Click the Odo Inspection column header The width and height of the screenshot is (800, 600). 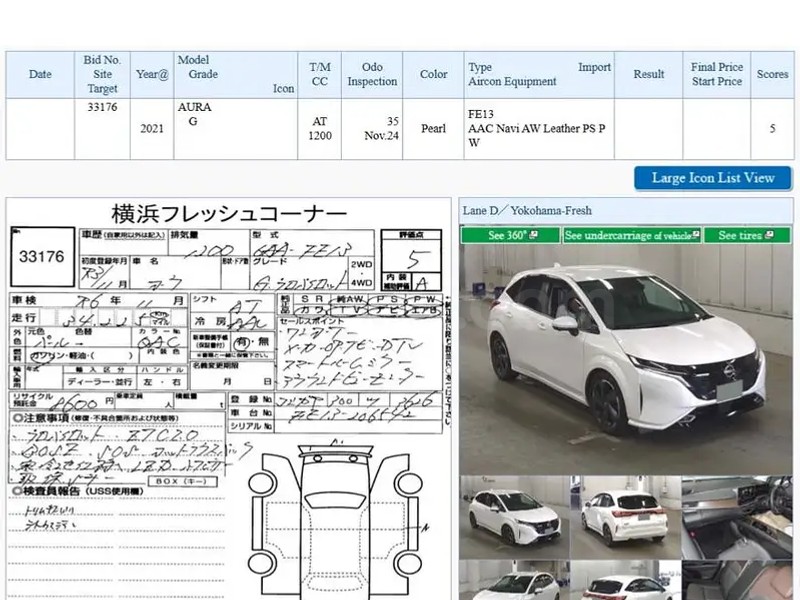(372, 74)
